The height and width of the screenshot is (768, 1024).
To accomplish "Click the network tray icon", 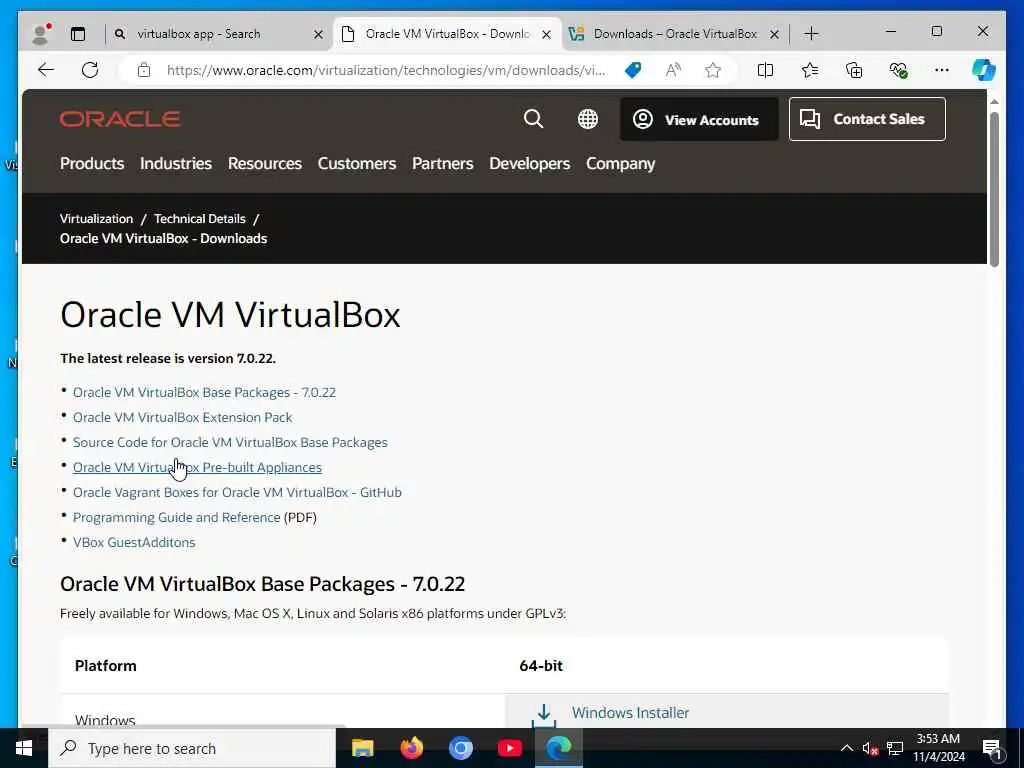I will click(x=895, y=748).
